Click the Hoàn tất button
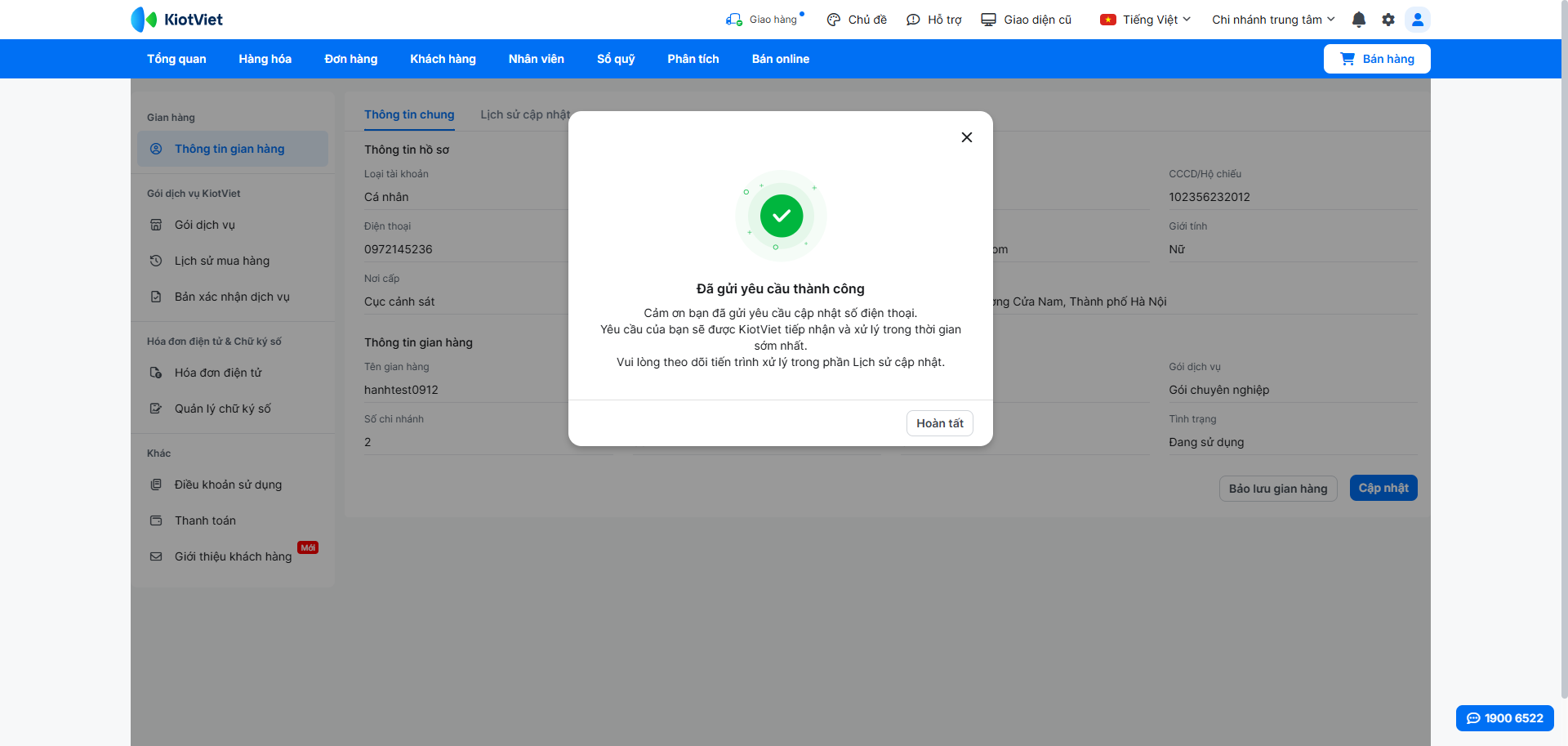Screen dimensions: 1568x746 coord(940,423)
